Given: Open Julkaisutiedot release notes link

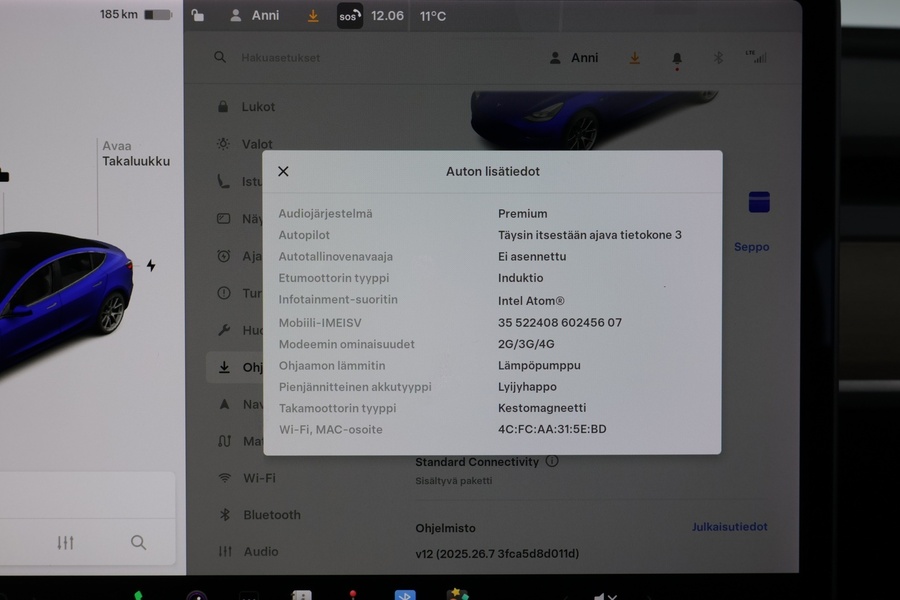Looking at the screenshot, I should [x=729, y=528].
